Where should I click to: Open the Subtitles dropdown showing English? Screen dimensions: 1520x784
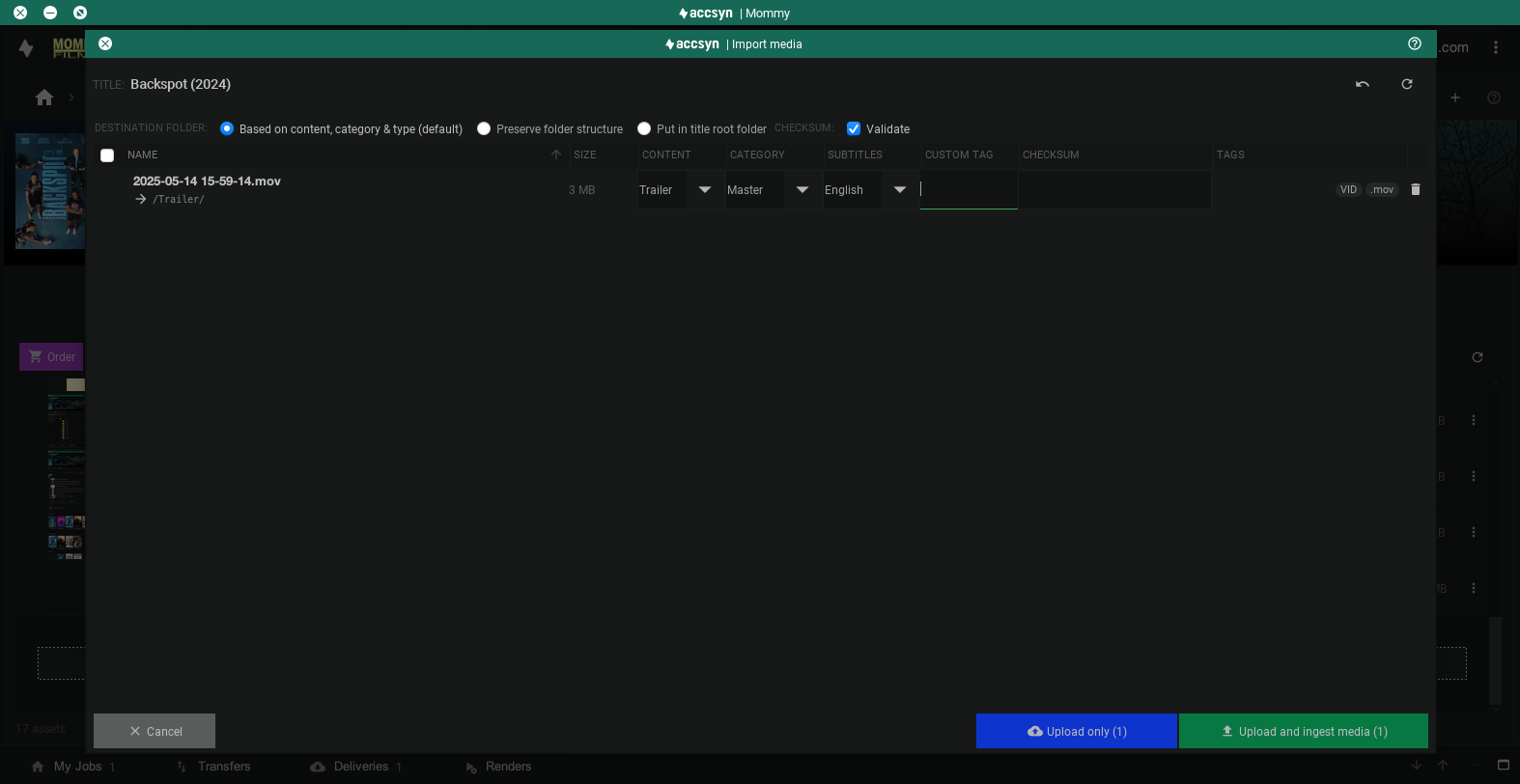pyautogui.click(x=899, y=190)
